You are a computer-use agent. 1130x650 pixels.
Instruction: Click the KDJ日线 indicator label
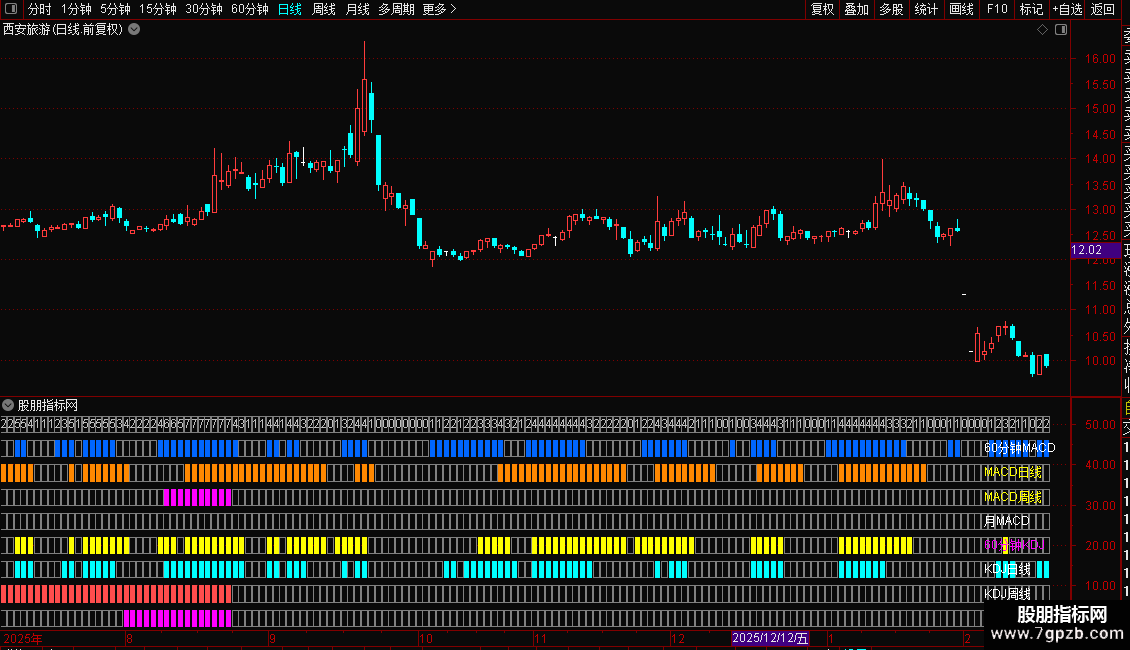[1007, 569]
